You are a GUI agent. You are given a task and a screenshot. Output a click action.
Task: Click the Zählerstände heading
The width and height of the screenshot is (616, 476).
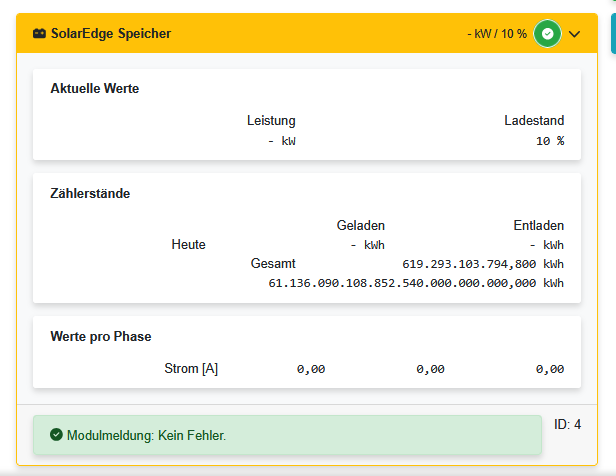point(90,193)
